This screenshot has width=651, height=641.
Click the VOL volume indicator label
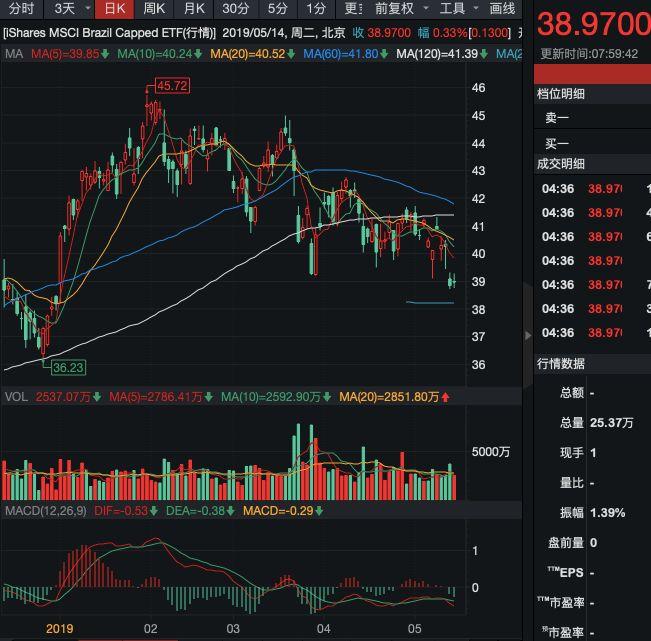point(16,397)
